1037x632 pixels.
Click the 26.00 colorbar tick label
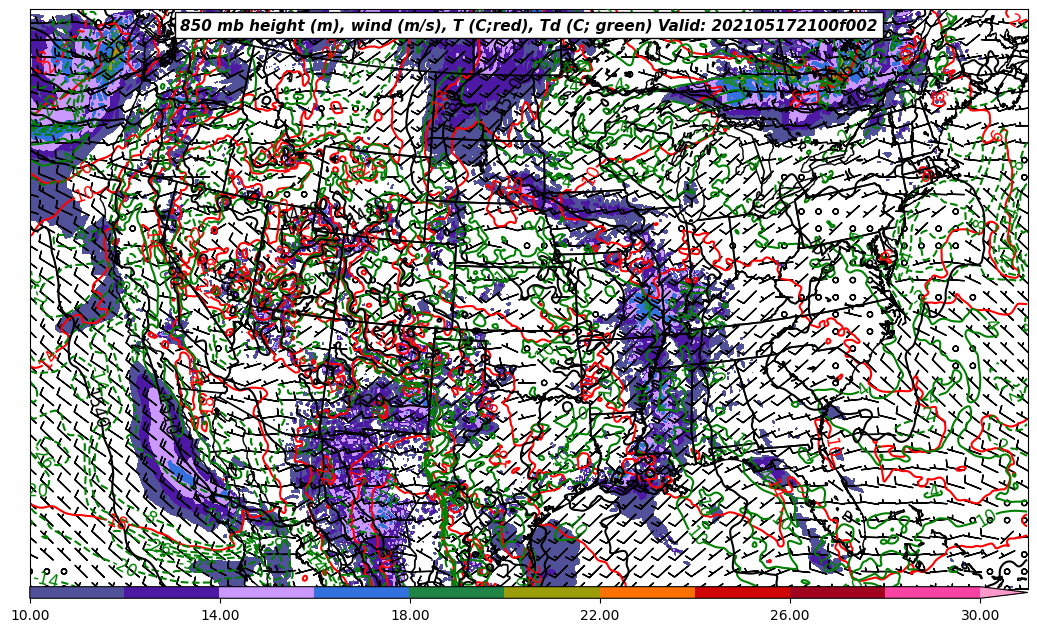pyautogui.click(x=790, y=616)
